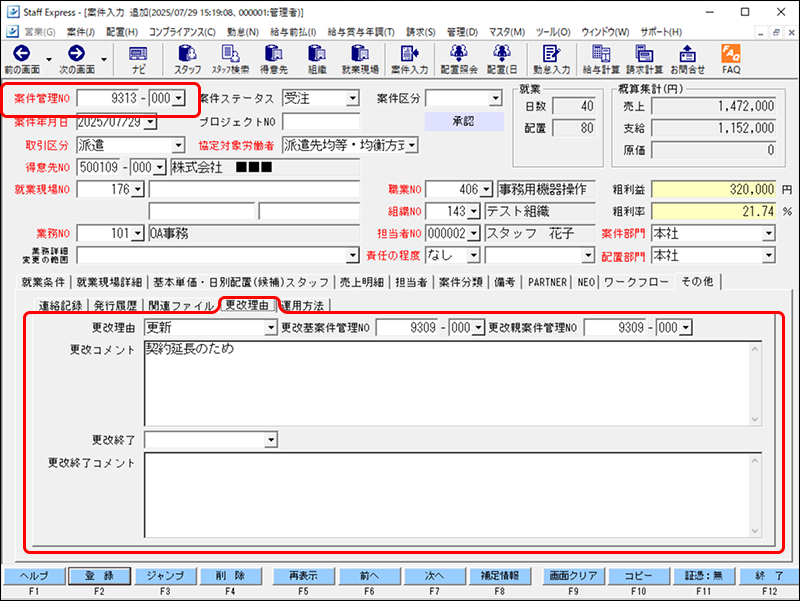Open the ナビ navigation icon
This screenshot has height=601, width=800.
click(138, 59)
